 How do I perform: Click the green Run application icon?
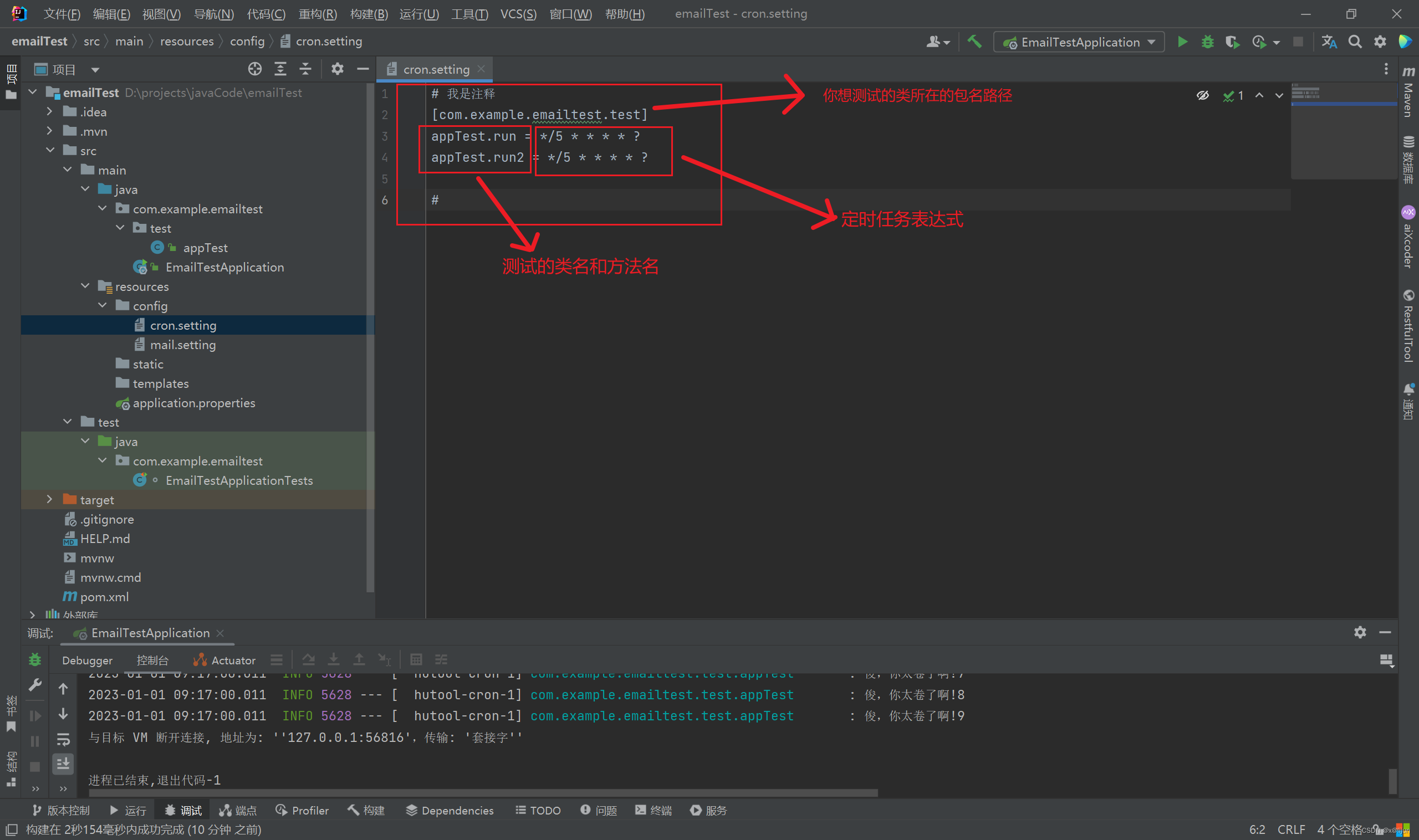click(x=1182, y=42)
